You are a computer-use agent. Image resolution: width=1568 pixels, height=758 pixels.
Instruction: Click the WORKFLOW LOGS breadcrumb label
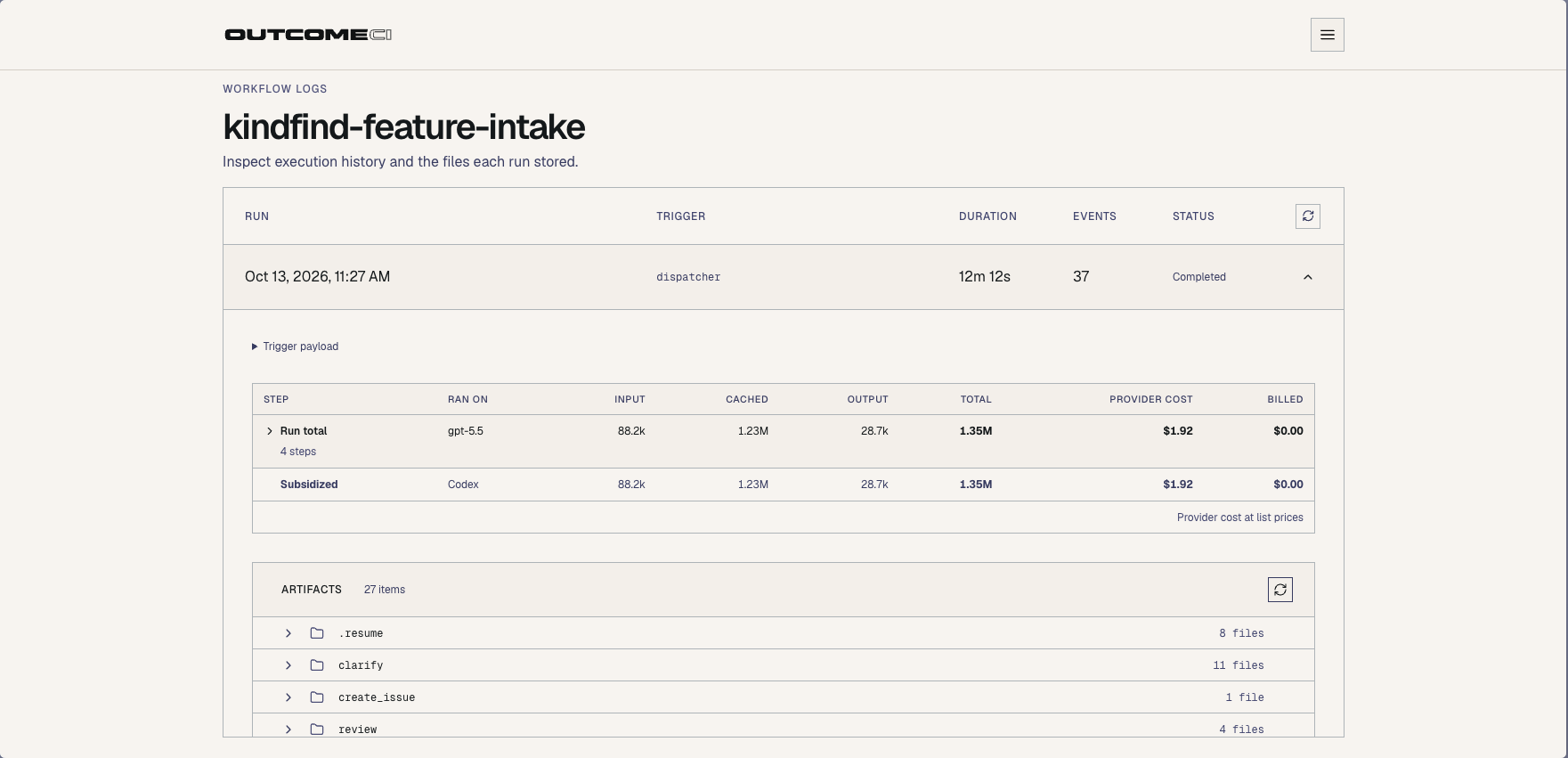pos(275,89)
